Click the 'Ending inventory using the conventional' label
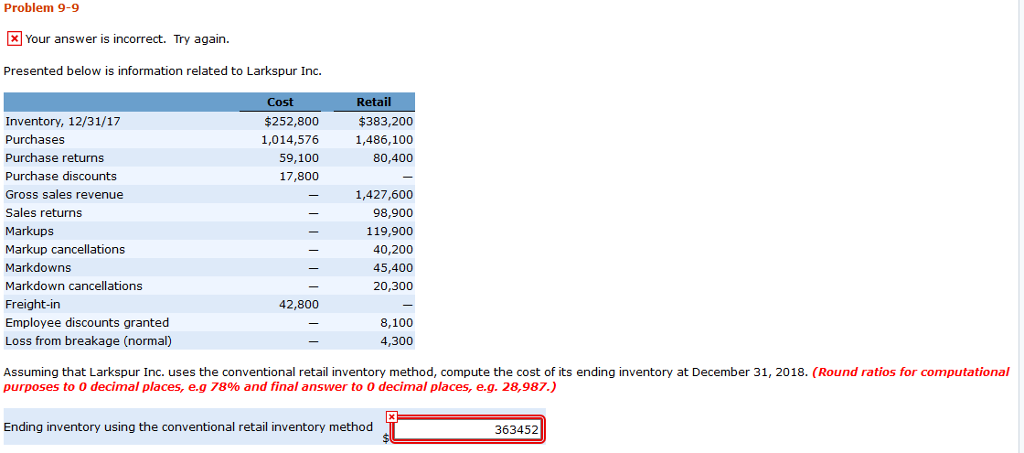 pyautogui.click(x=188, y=427)
